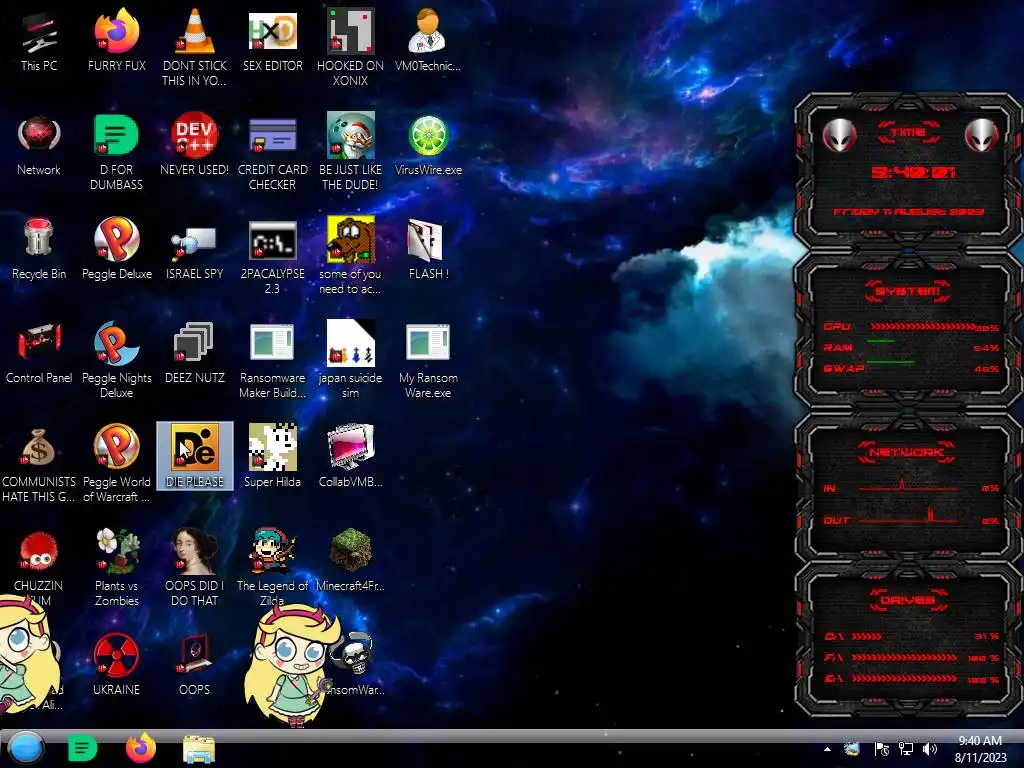Viewport: 1024px width, 768px height.
Task: Select the DRIVES widget header
Action: pos(908,600)
